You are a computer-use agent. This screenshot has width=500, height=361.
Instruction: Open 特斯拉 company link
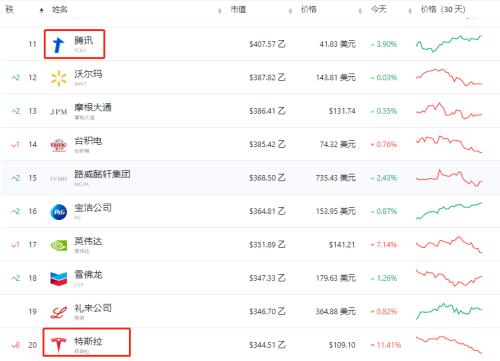point(88,341)
